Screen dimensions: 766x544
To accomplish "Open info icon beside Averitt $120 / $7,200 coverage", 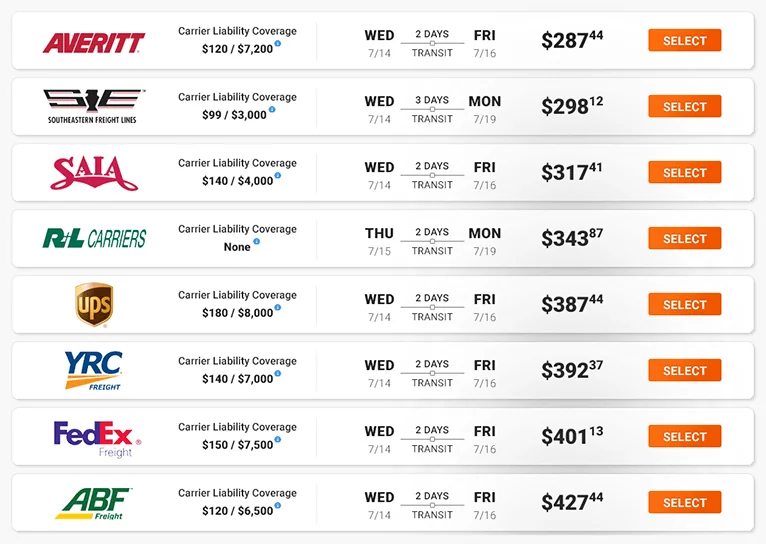I will coord(277,44).
